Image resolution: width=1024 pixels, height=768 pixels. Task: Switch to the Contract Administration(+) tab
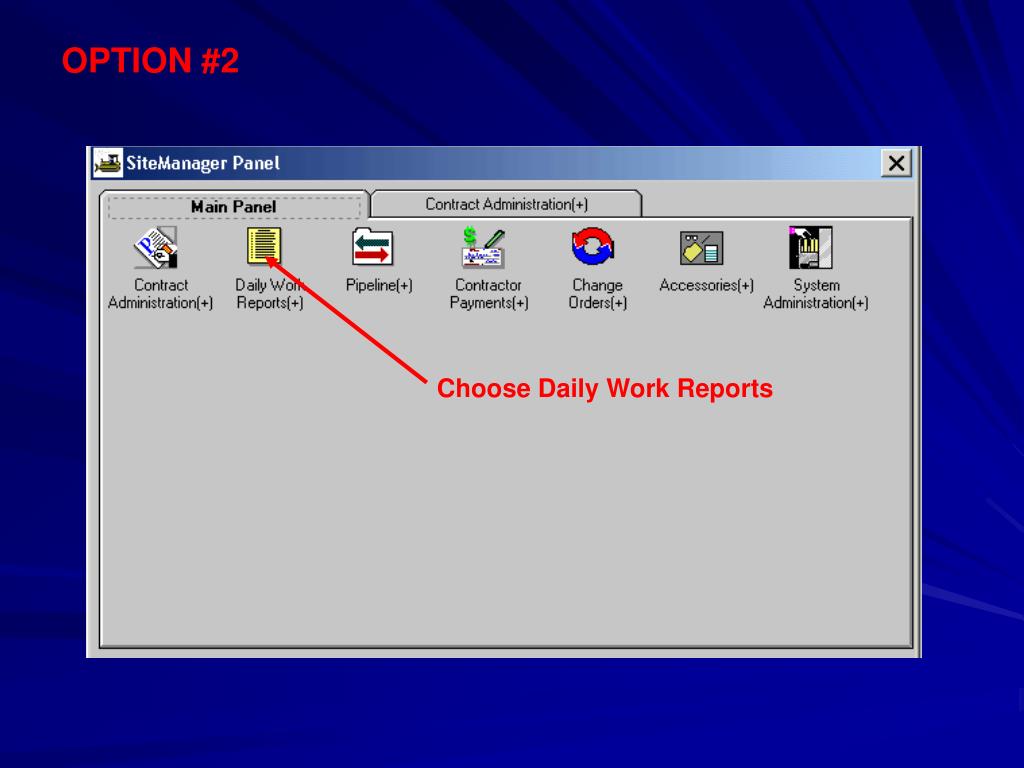506,204
